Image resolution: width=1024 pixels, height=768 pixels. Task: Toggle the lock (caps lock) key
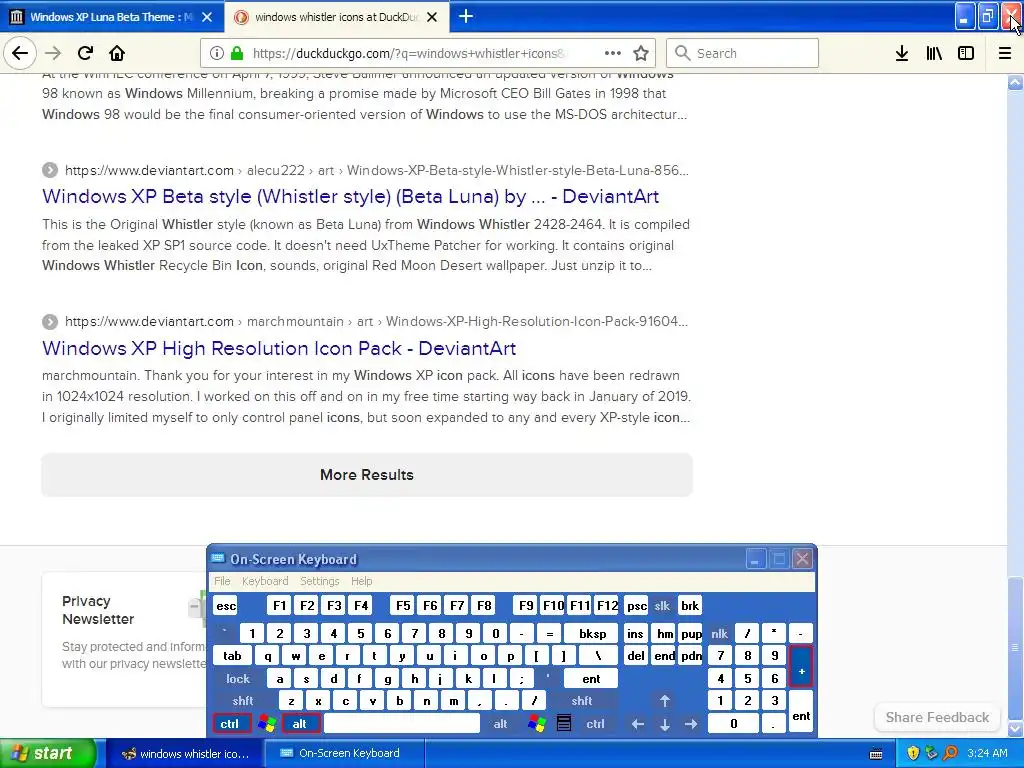click(x=238, y=679)
